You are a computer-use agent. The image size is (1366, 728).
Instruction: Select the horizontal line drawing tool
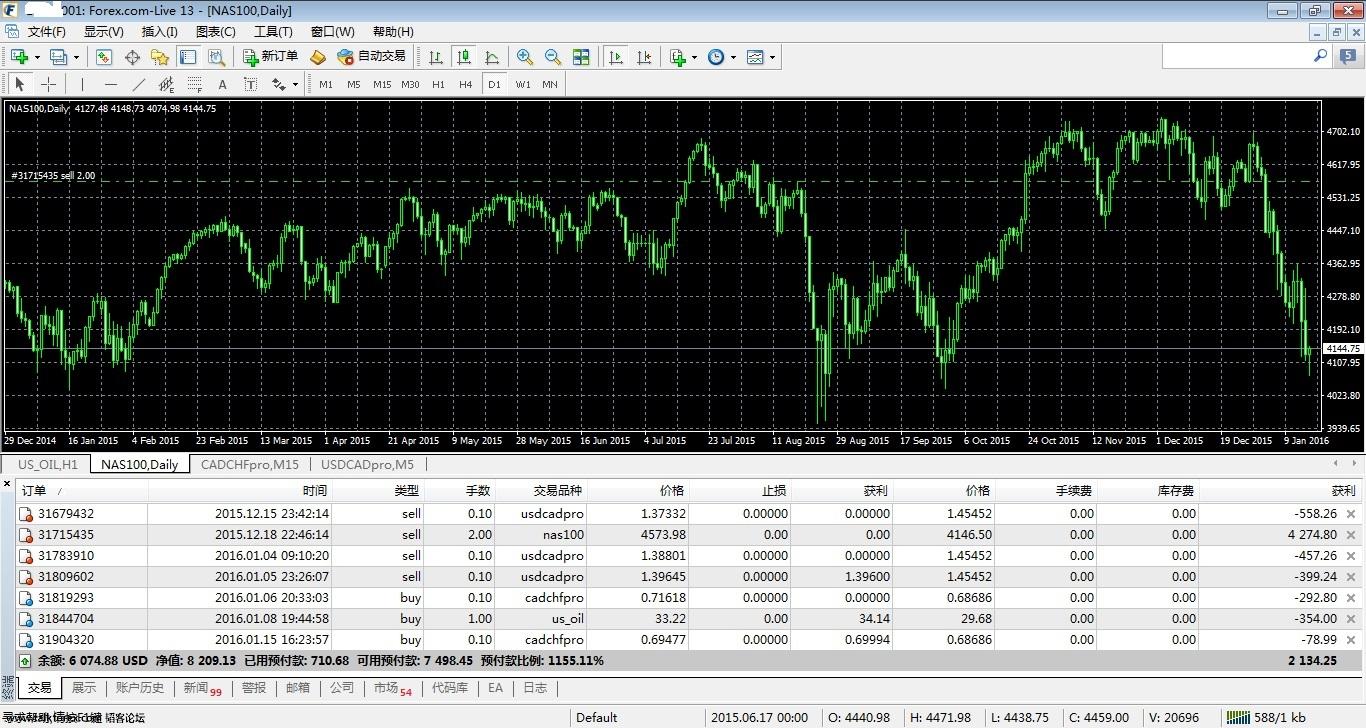110,84
